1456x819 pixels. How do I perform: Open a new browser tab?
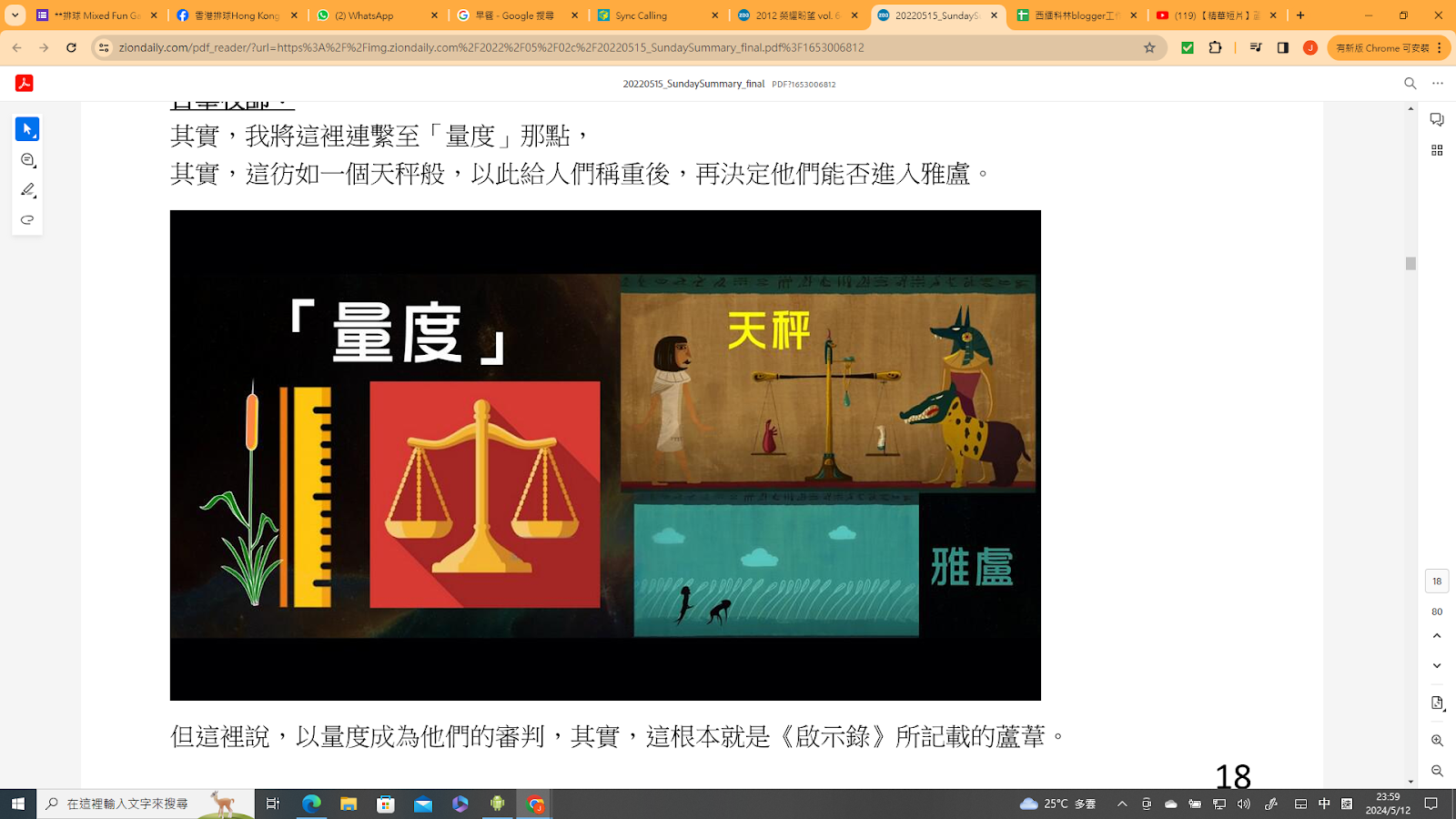(1300, 15)
